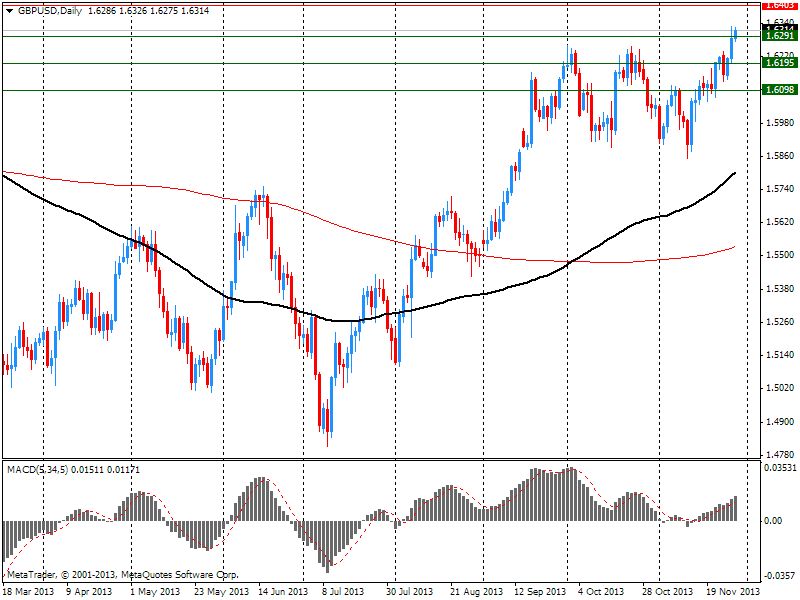Viewport: 800px width, 600px height.
Task: Click the 18 Mar 2013 date label
Action: coord(28,591)
